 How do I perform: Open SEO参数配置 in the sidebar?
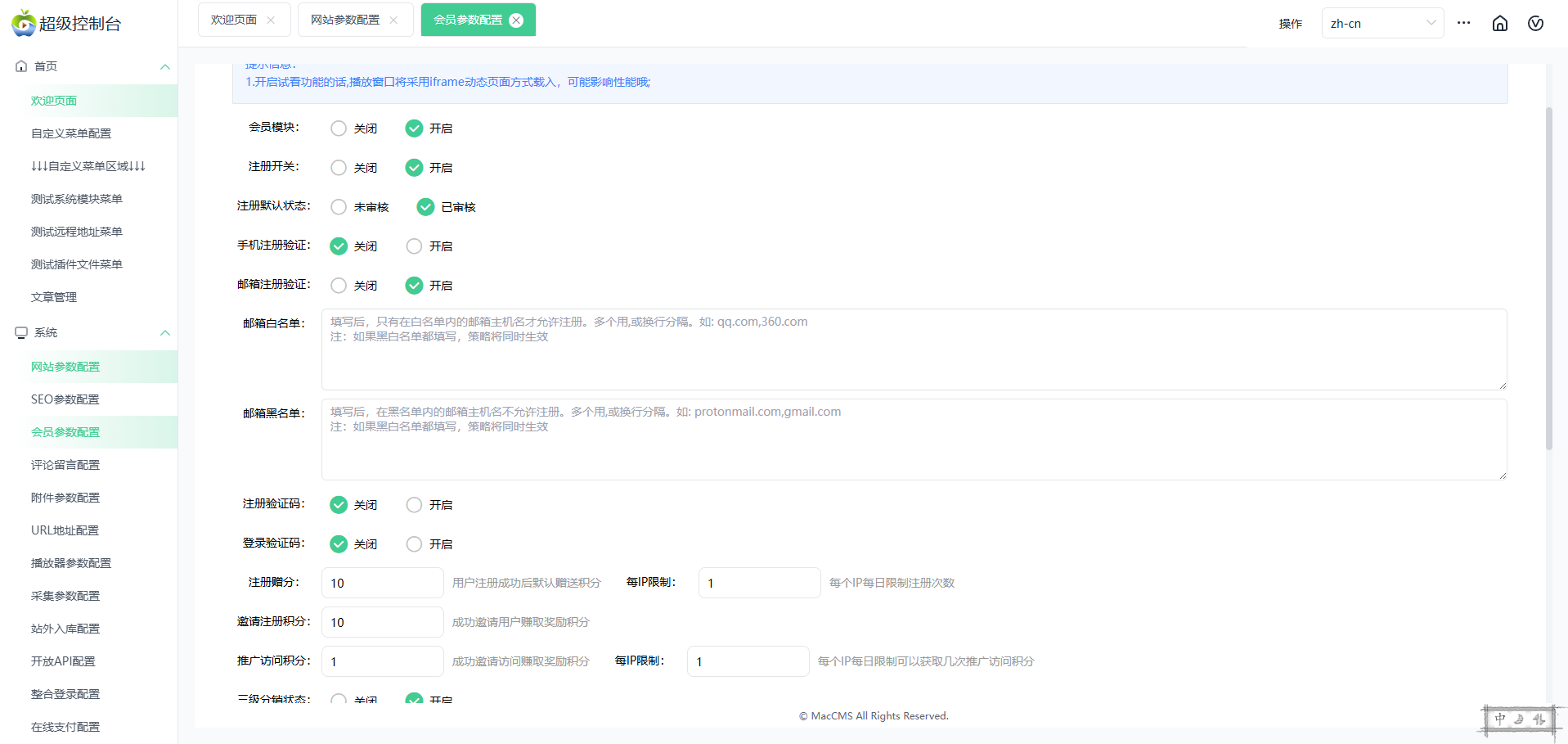[x=65, y=399]
